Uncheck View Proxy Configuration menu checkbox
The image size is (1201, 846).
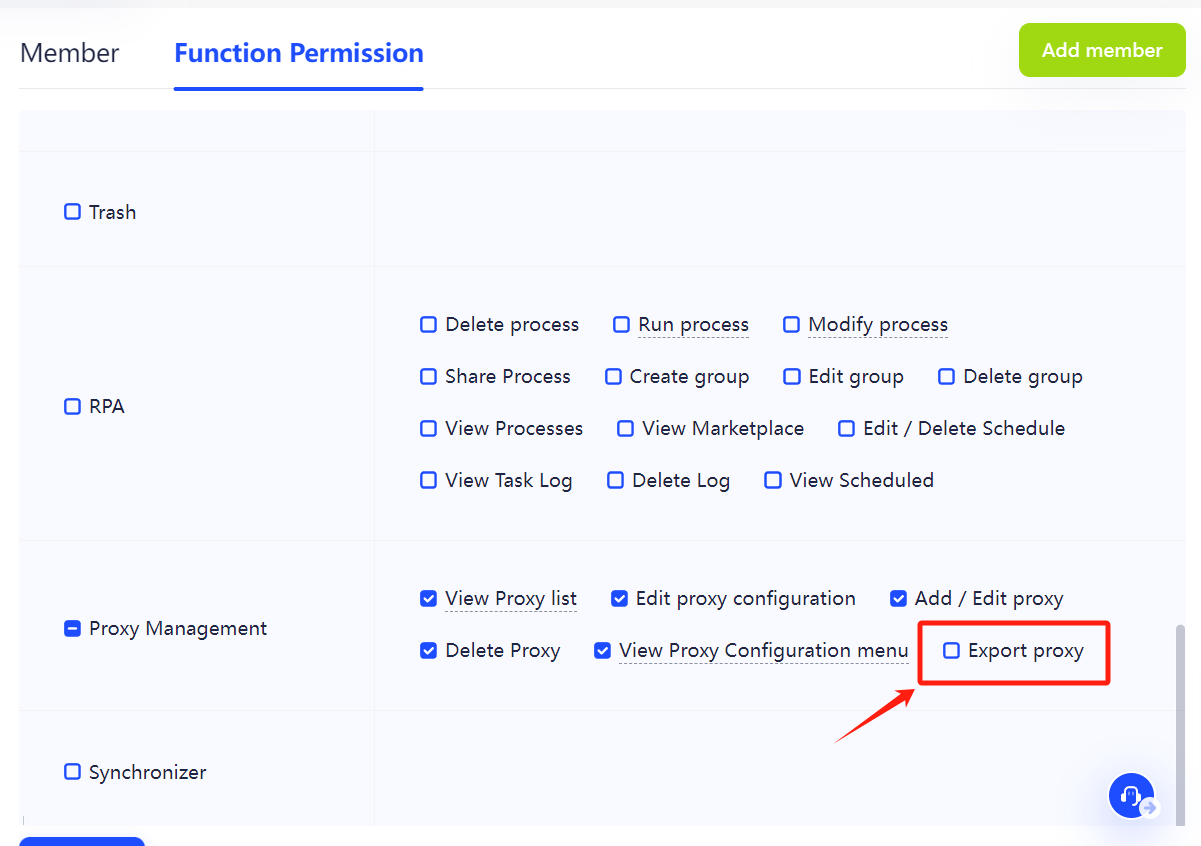click(x=602, y=651)
